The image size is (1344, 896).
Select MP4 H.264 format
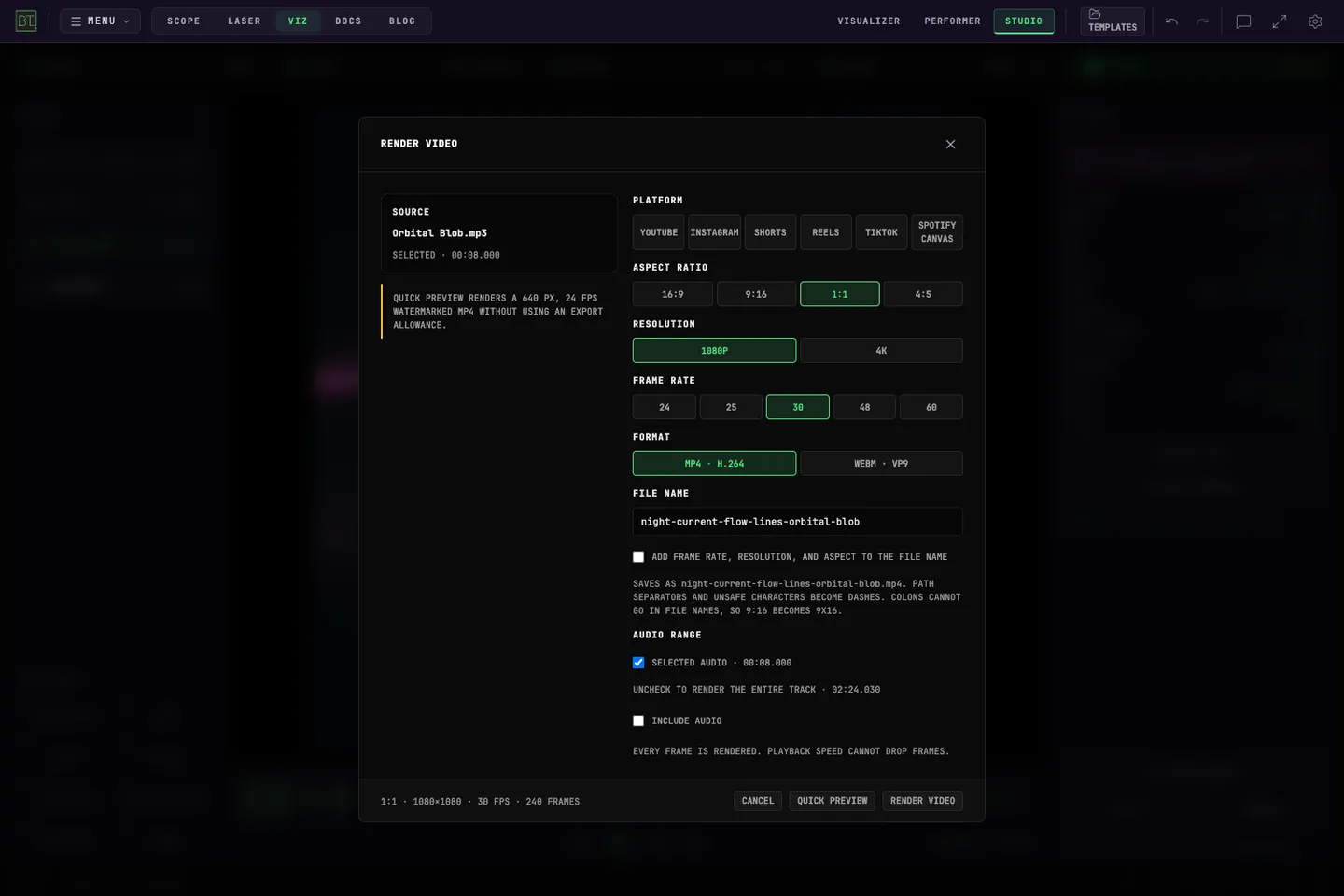(x=714, y=464)
